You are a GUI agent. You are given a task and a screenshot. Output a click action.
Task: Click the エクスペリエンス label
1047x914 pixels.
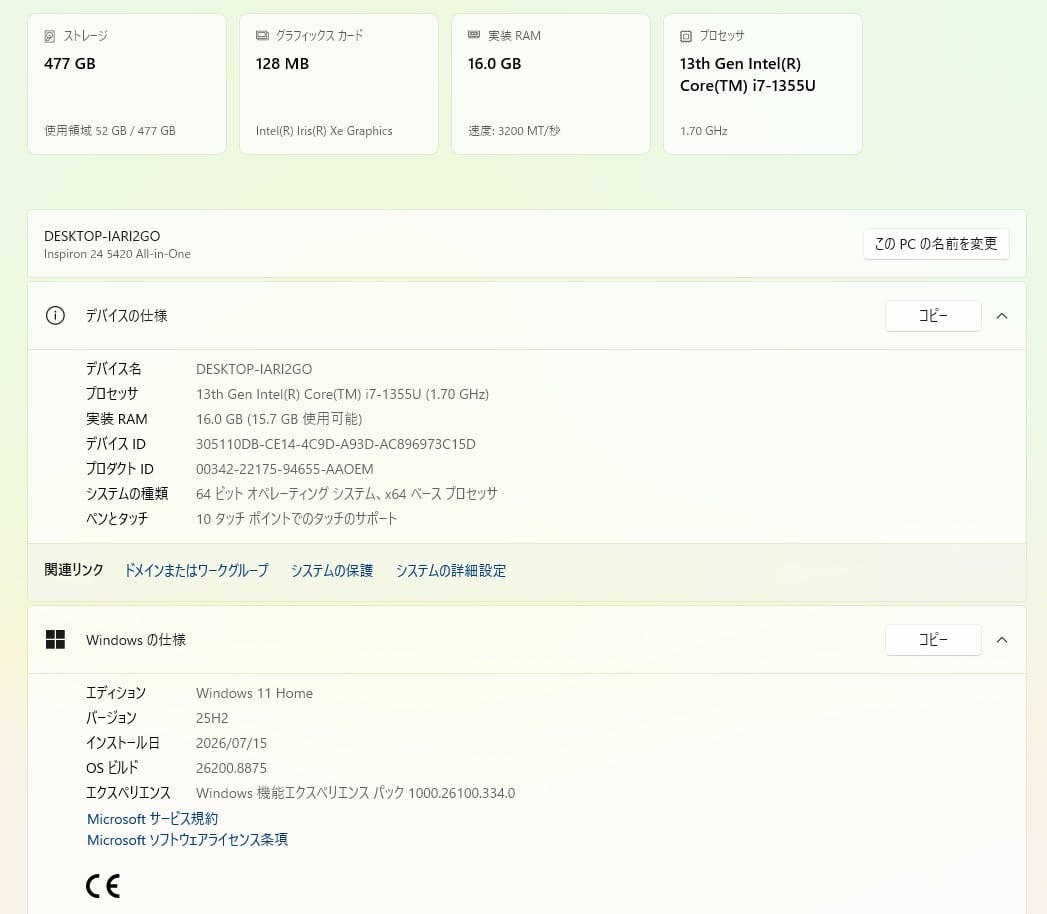(128, 793)
